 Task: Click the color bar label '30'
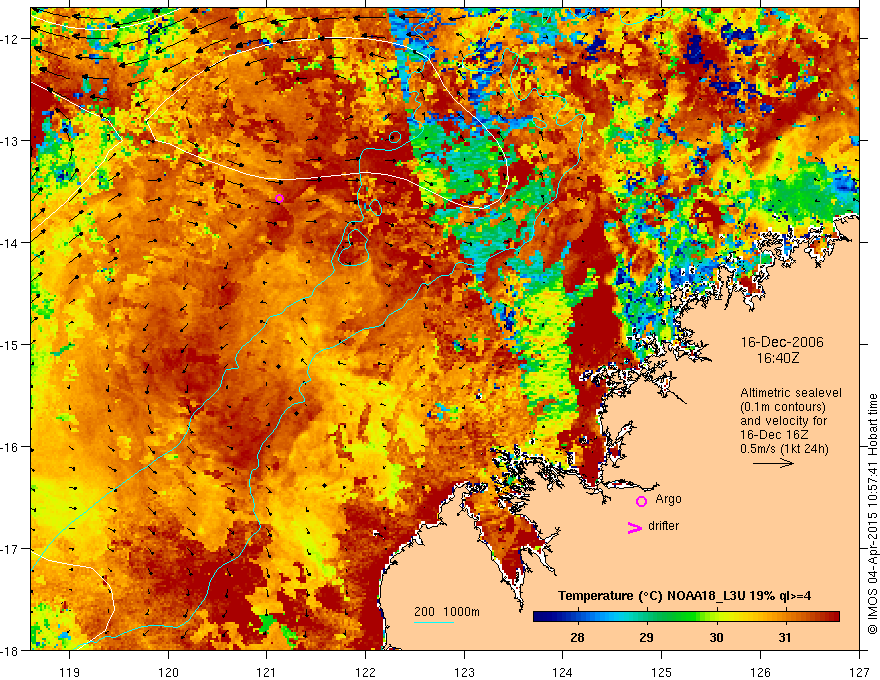(716, 637)
